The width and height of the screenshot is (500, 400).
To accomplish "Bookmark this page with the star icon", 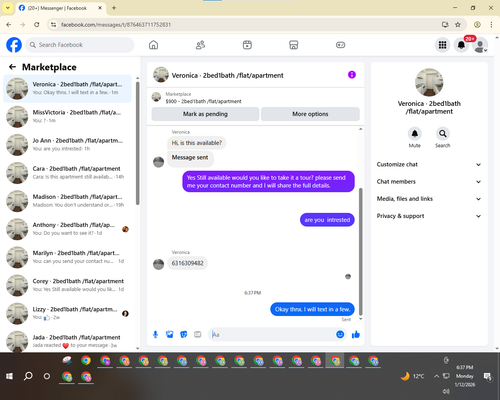I will tap(458, 24).
